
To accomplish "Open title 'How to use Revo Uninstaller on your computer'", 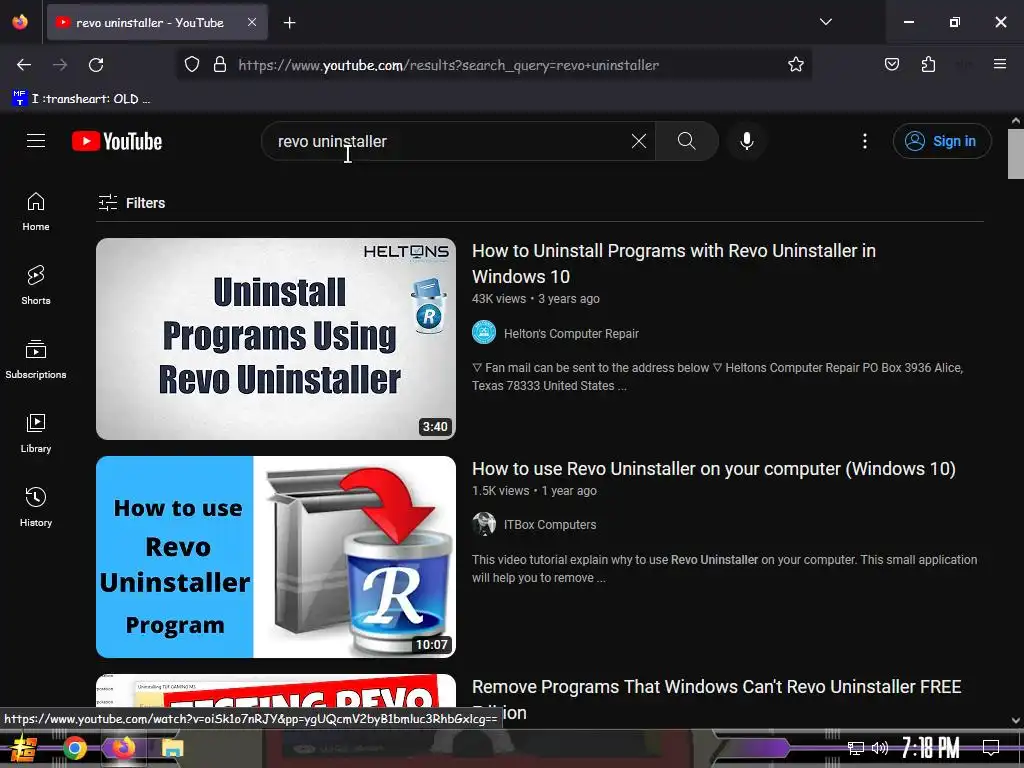I will point(713,469).
